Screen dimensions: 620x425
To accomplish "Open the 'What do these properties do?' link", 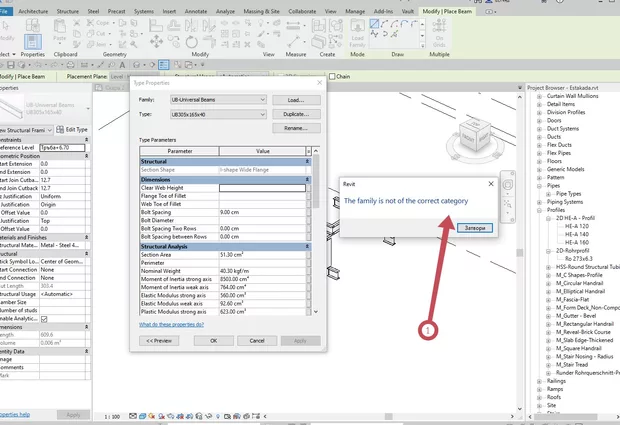I will (171, 324).
